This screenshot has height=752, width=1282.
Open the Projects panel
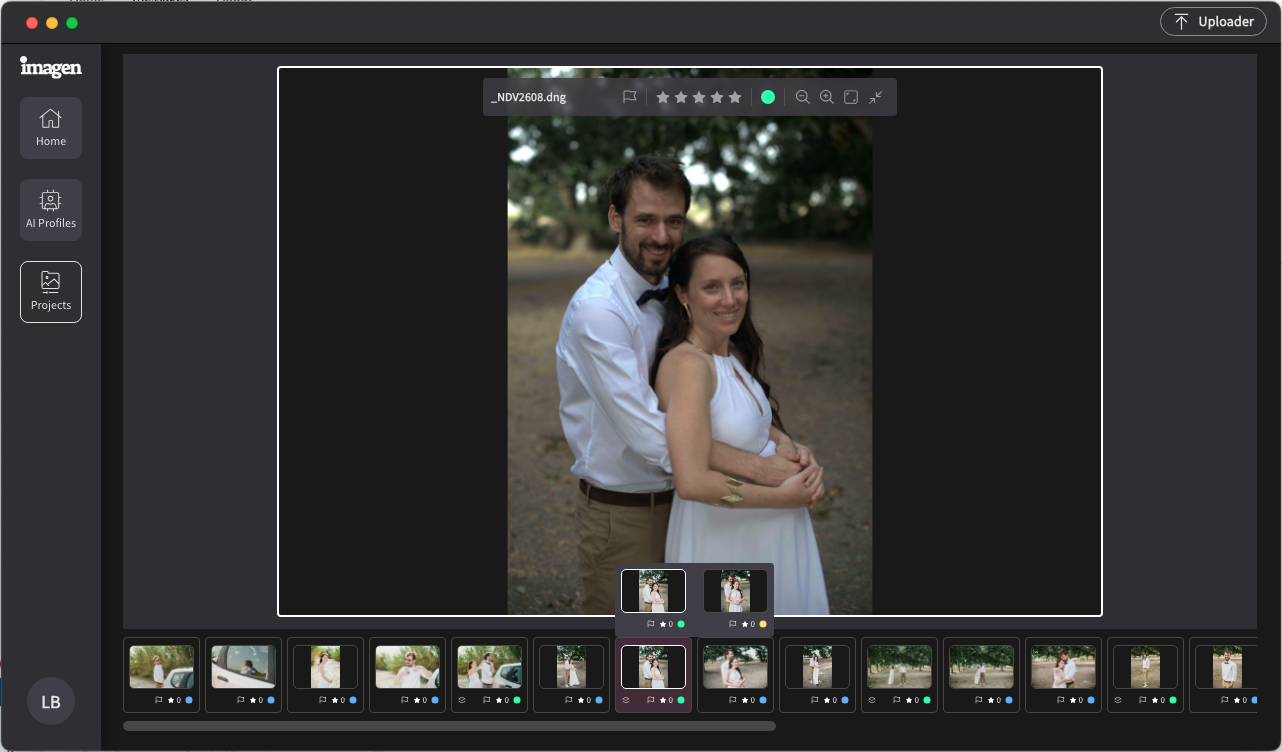click(x=51, y=291)
